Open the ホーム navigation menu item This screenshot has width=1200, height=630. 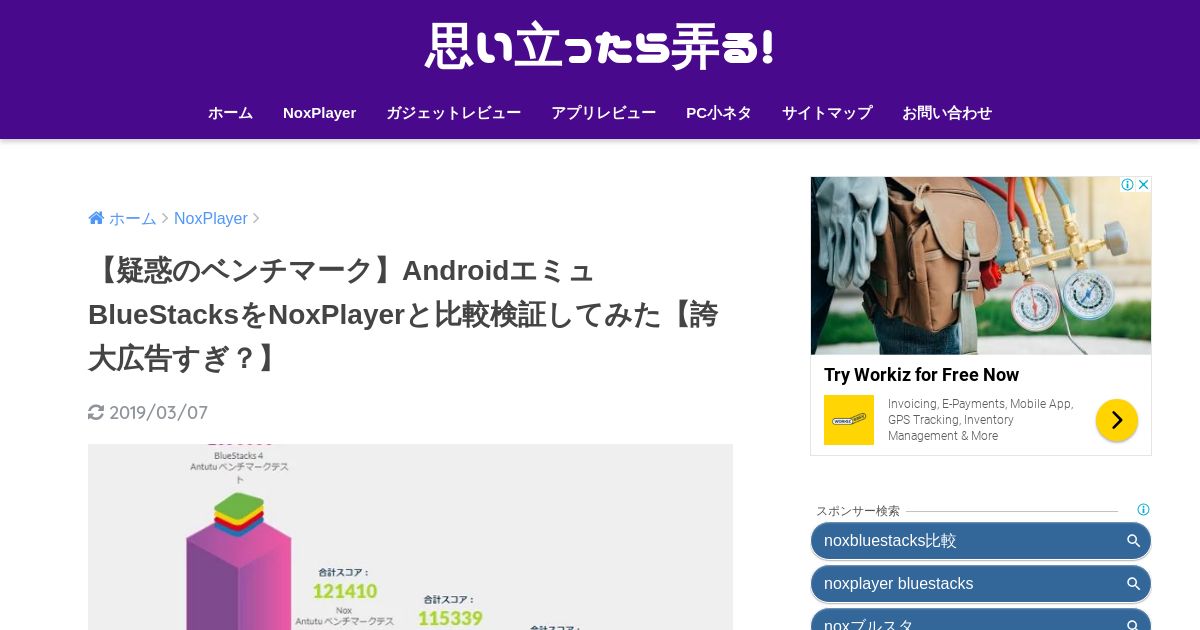pos(230,113)
